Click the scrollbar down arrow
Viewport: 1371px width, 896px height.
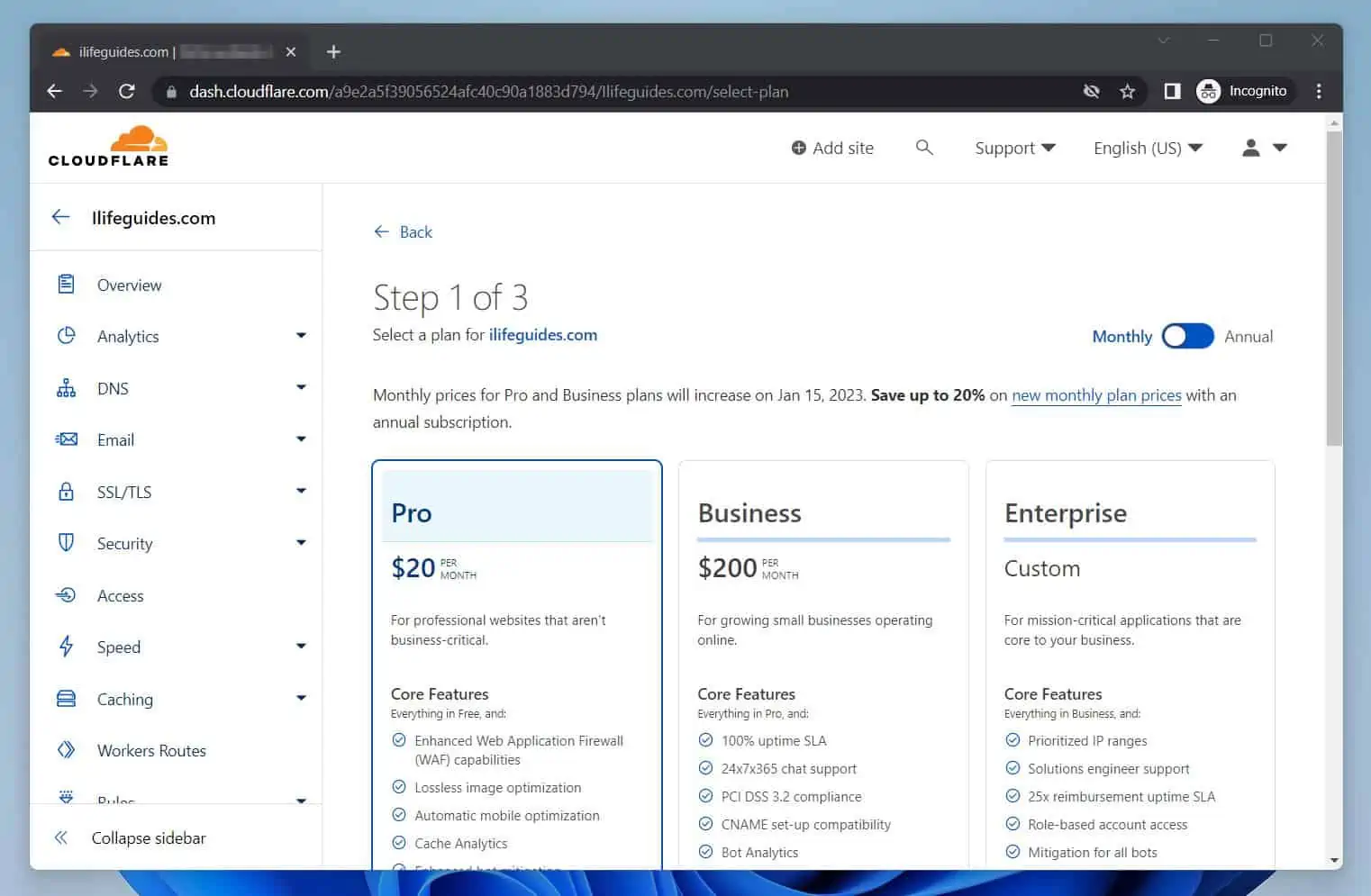click(x=1334, y=860)
